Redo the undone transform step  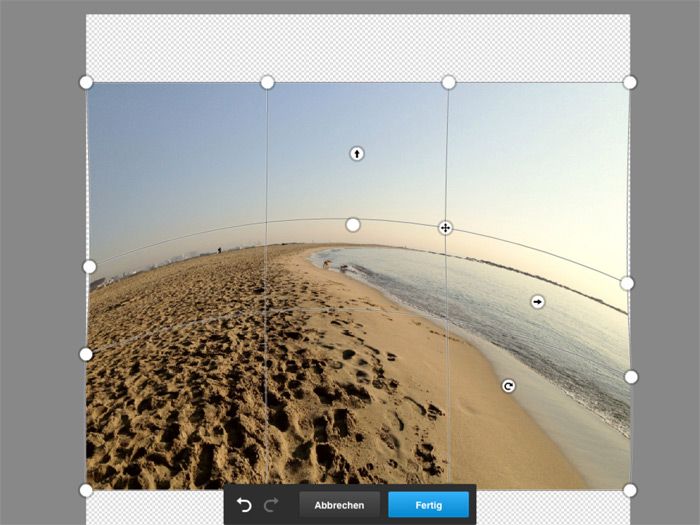[270, 505]
